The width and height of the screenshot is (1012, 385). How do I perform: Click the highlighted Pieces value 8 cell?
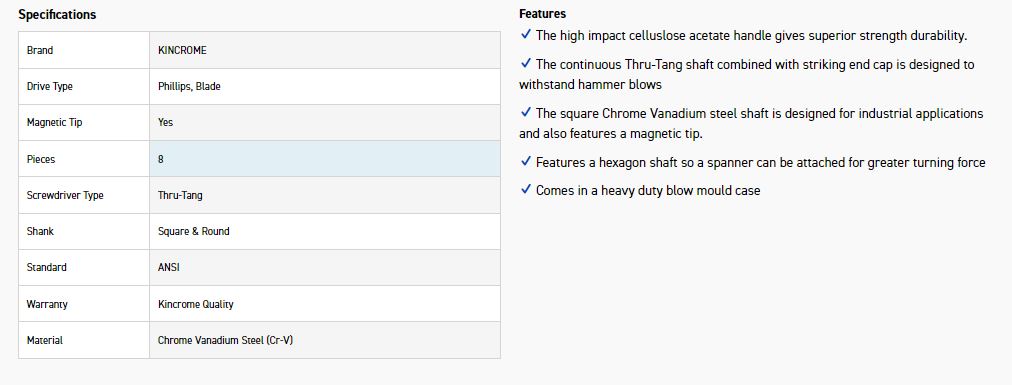click(325, 159)
